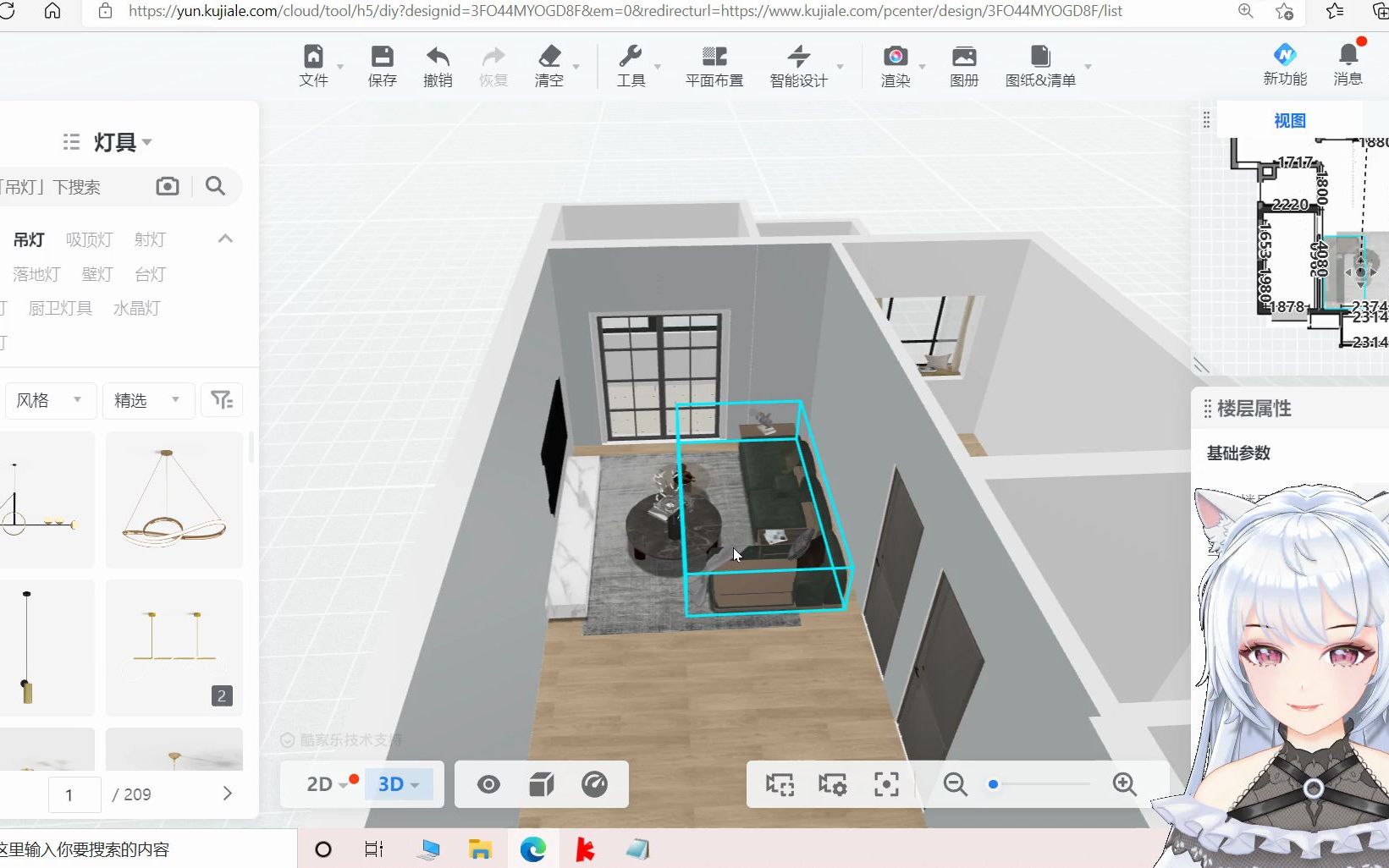Click the Cortana circle in taskbar

(323, 849)
